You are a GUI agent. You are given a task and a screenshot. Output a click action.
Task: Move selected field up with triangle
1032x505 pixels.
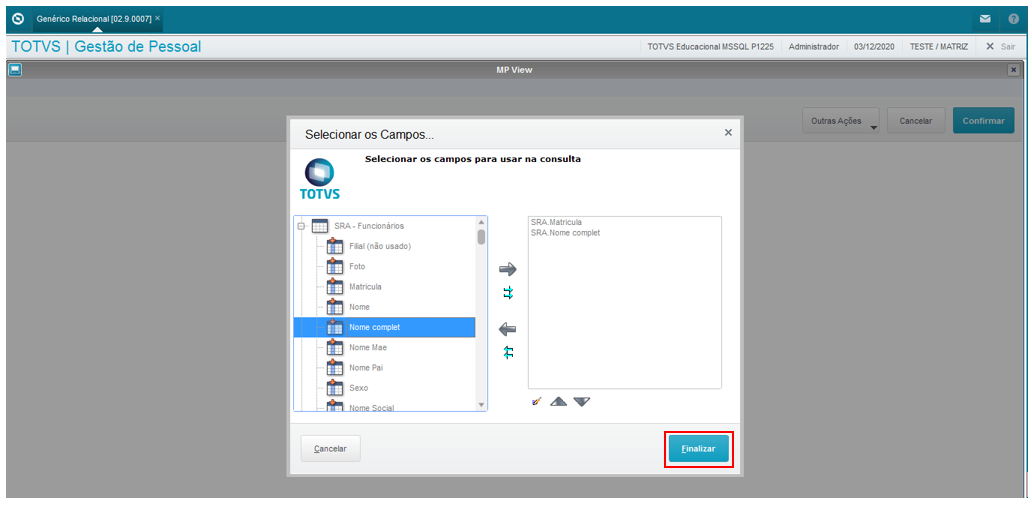click(x=558, y=401)
